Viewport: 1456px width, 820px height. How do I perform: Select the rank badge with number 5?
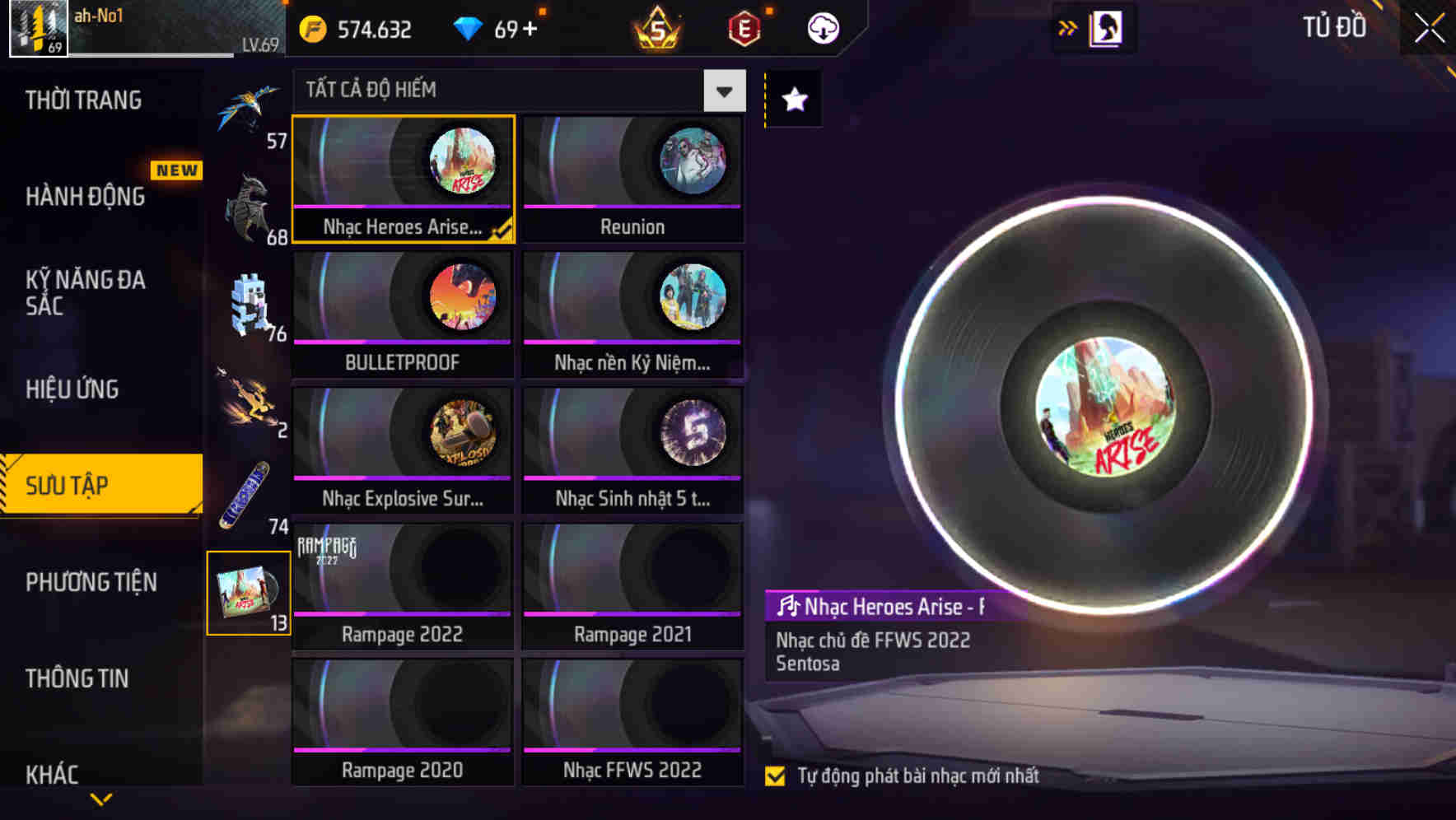click(x=657, y=28)
